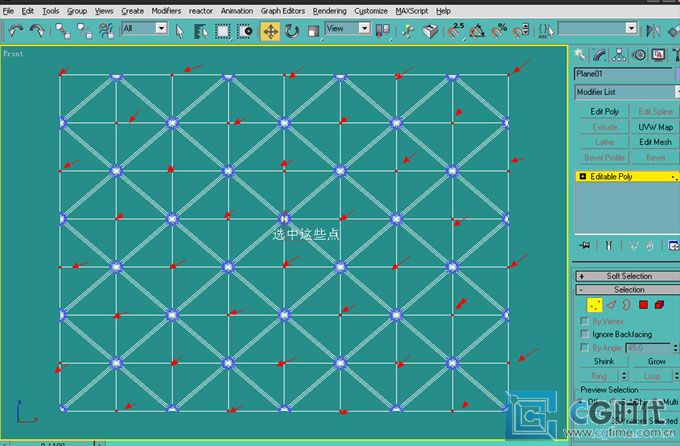Viewport: 680px width, 446px height.
Task: Adjust the By Angle value spinner
Action: coord(675,348)
